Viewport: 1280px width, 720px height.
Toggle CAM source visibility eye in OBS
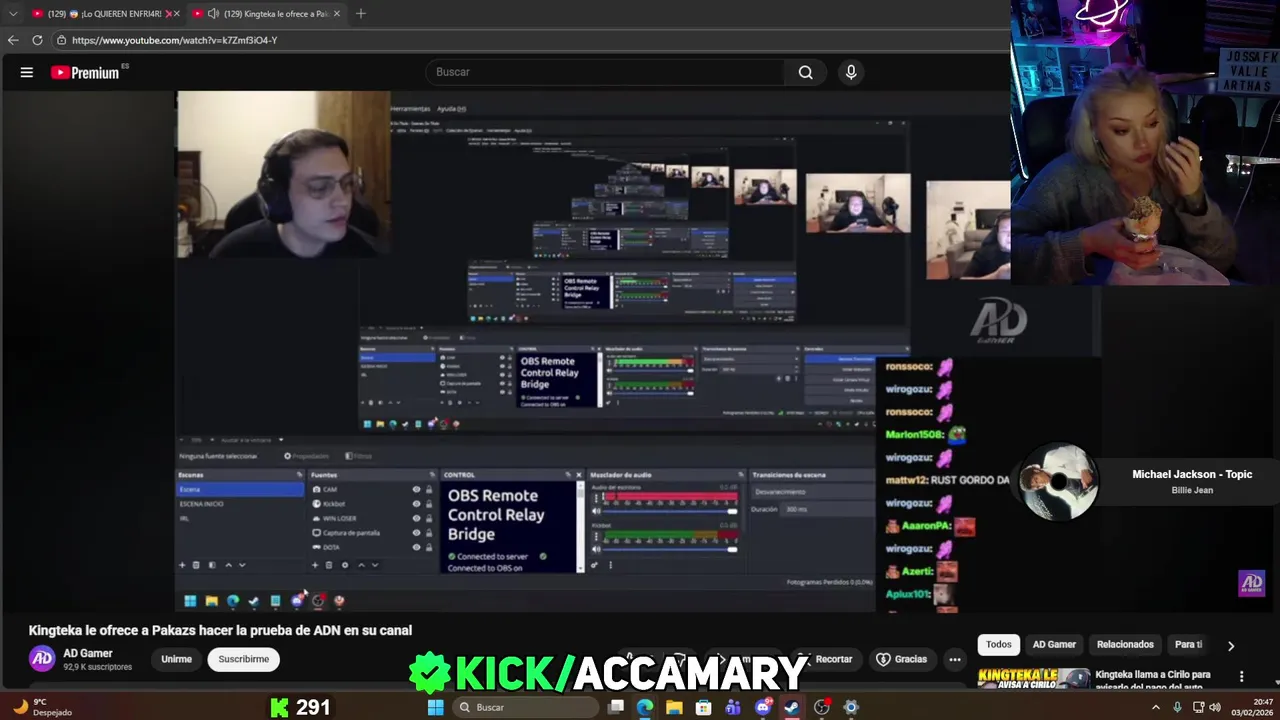coord(416,489)
